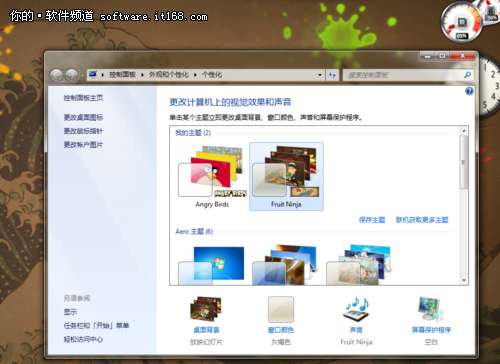Image resolution: width=500 pixels, height=364 pixels.
Task: Choose the Architecture Aero theme thumbnail
Action: [284, 265]
